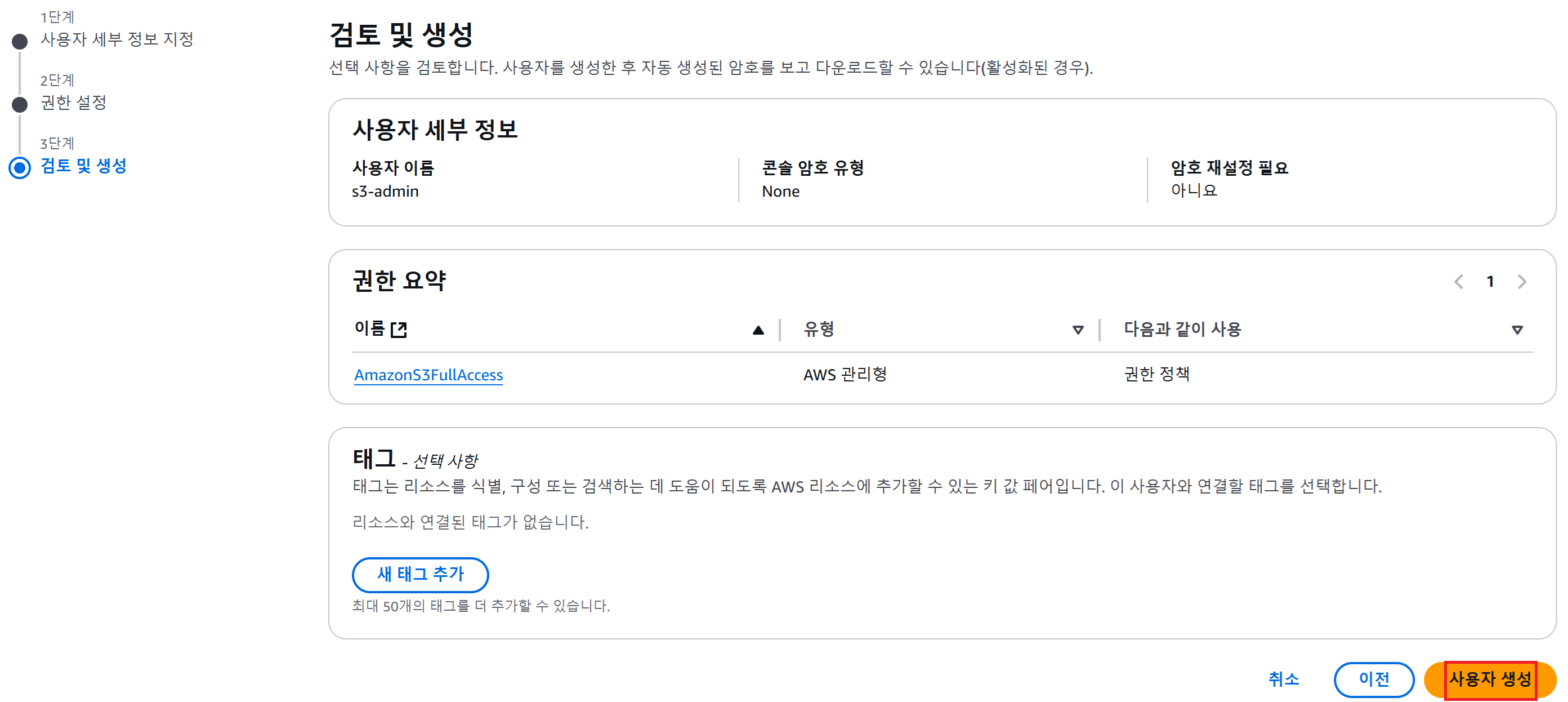Click page number 1 in pagination
The width and height of the screenshot is (1568, 702).
point(1490,282)
